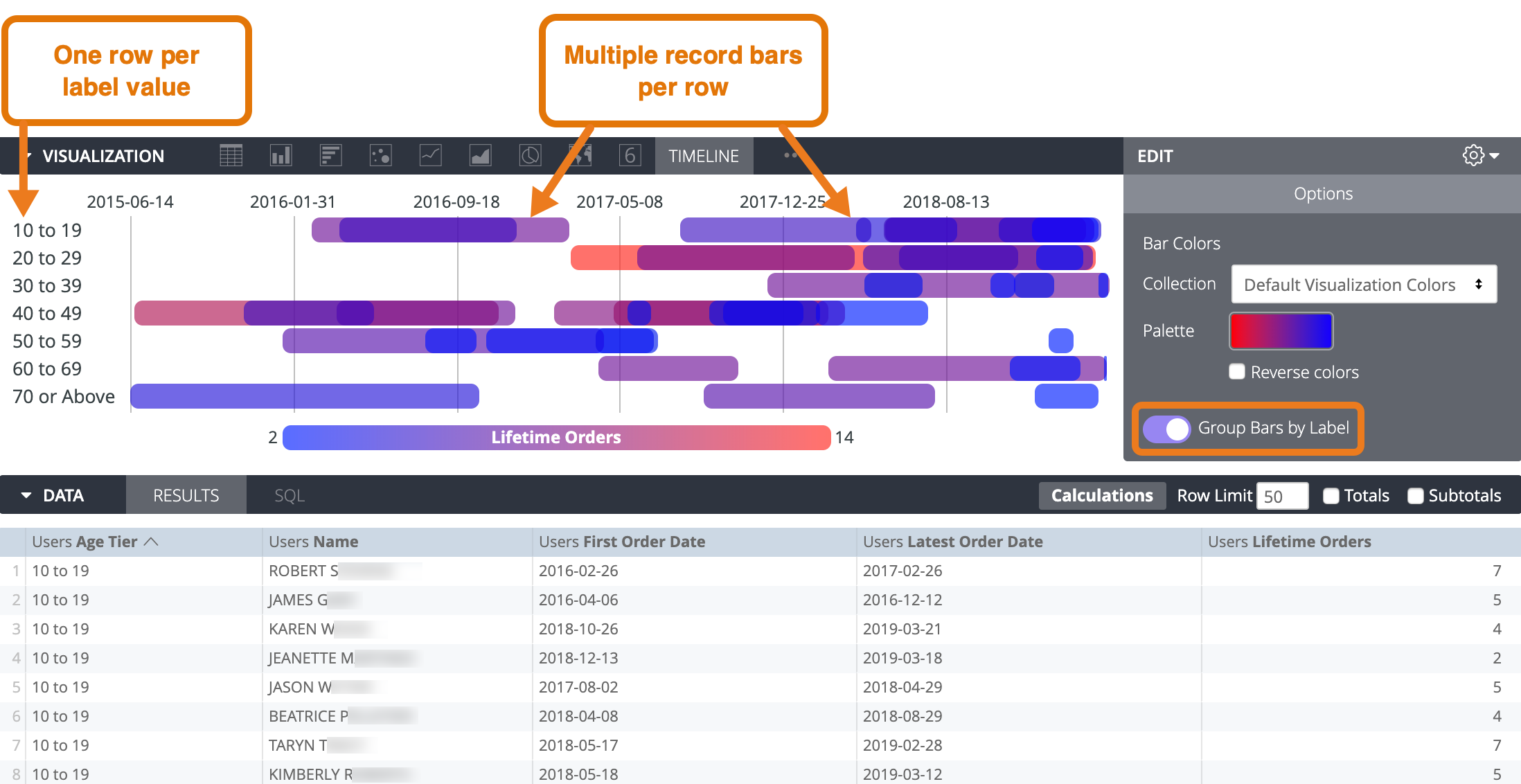The width and height of the screenshot is (1521, 784).
Task: Select the line chart visualization icon
Action: (x=430, y=155)
